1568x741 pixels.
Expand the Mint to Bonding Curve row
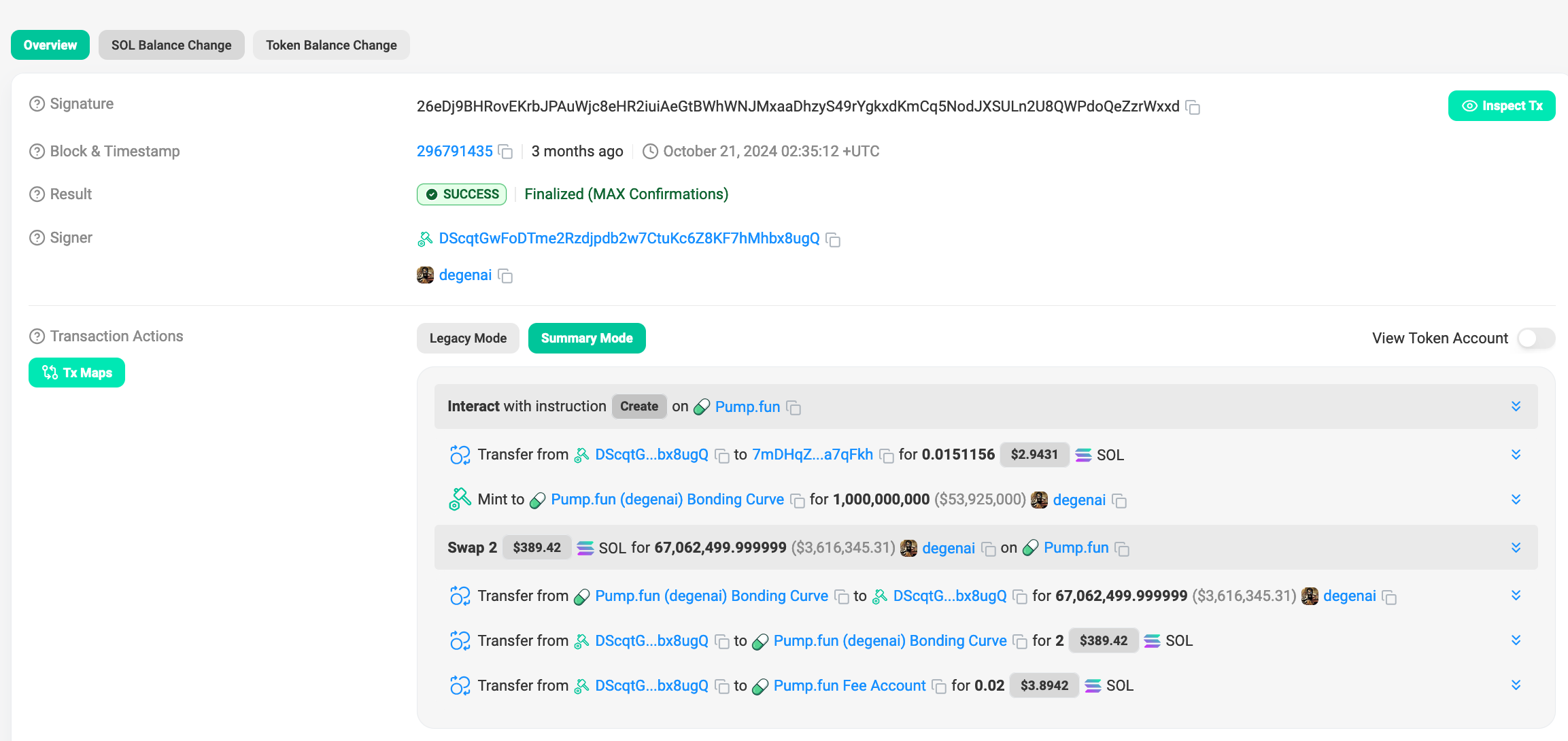(x=1516, y=500)
